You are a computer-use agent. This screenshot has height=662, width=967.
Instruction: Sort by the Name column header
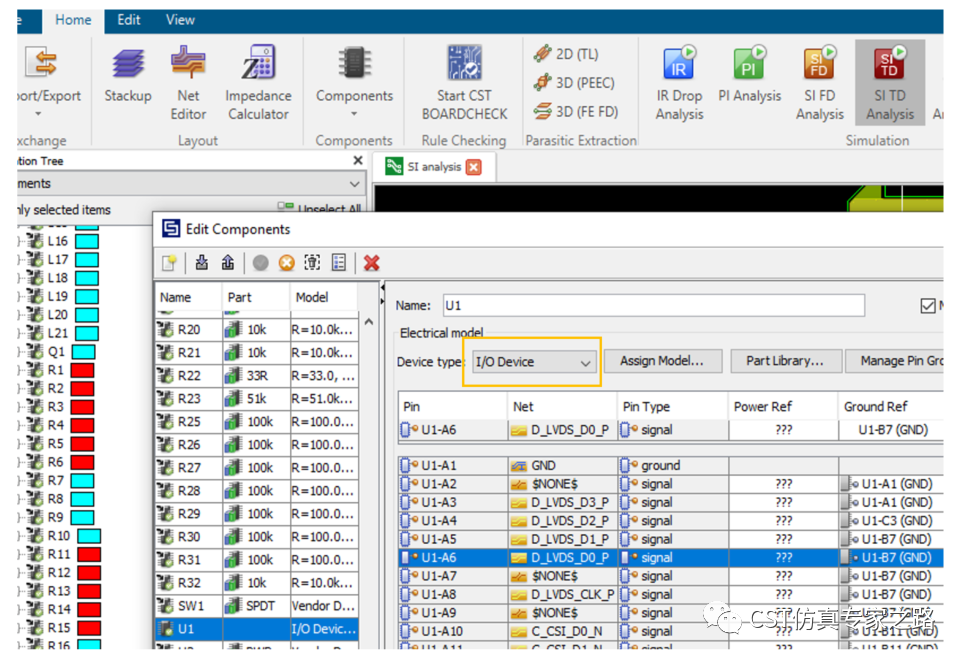tap(188, 297)
